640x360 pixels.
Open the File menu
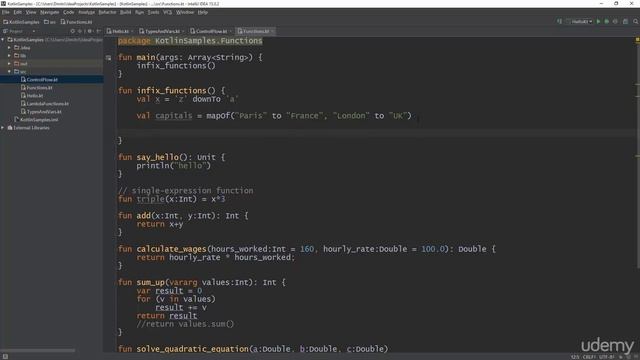pos(6,12)
